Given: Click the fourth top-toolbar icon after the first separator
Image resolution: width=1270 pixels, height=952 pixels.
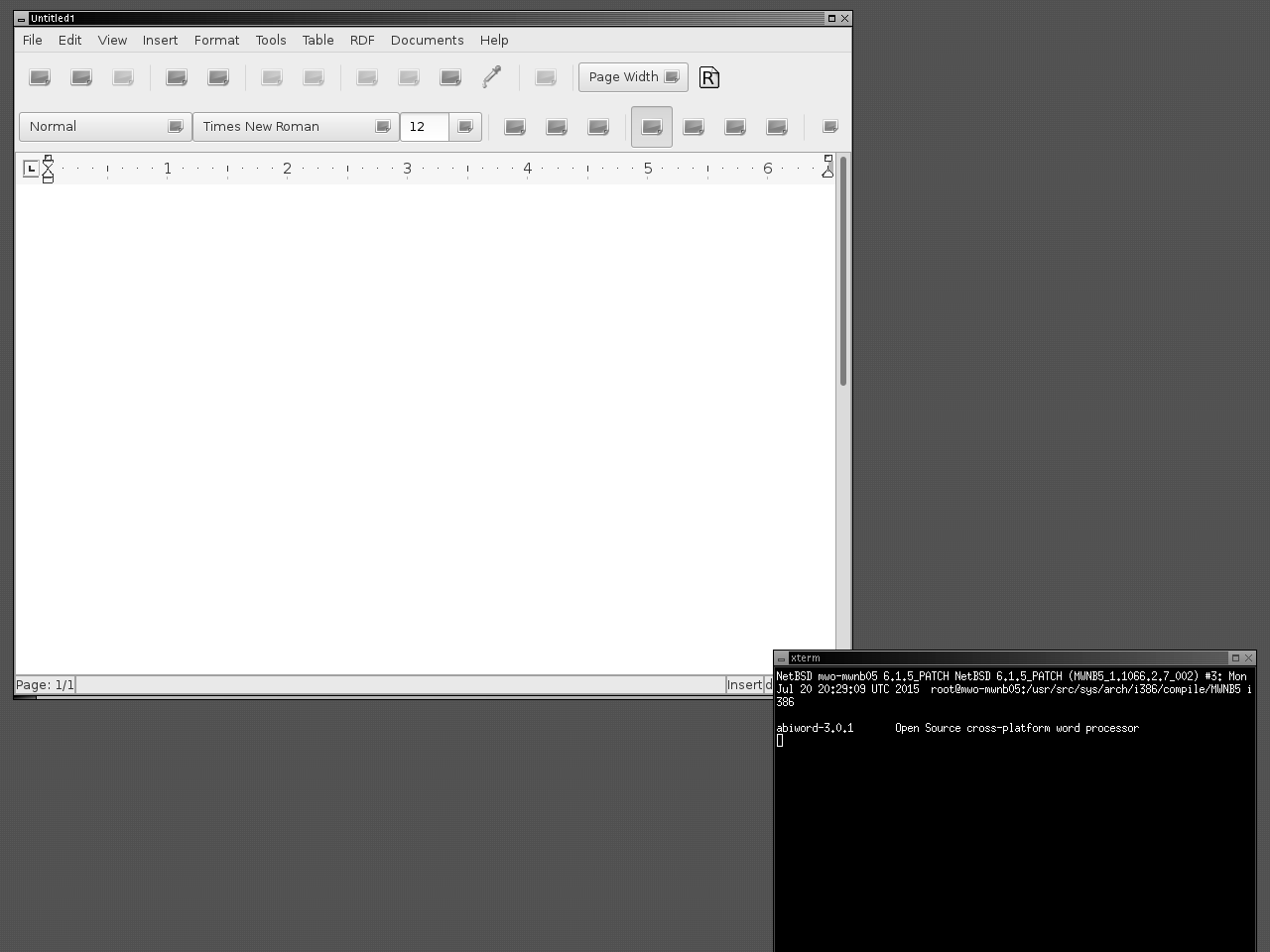Looking at the screenshot, I should tap(177, 77).
